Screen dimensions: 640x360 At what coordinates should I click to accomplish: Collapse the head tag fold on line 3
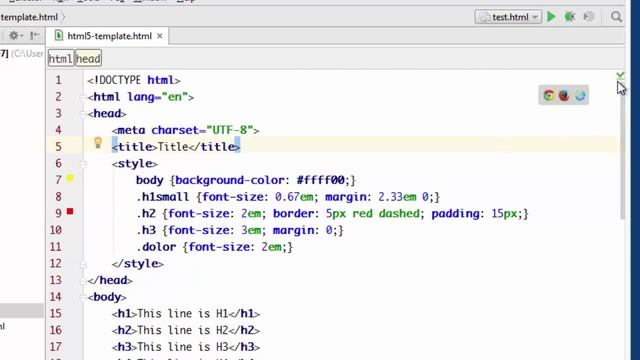(x=84, y=114)
